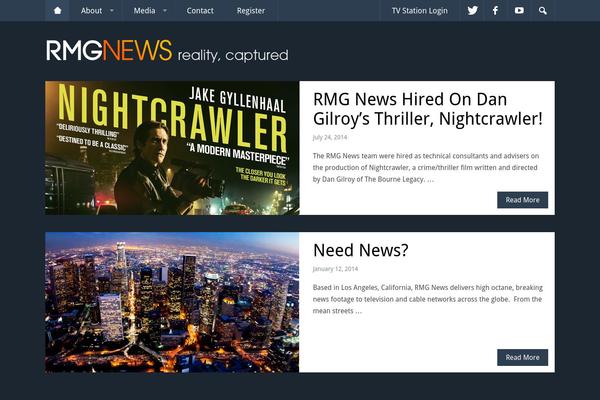The height and width of the screenshot is (400, 600).
Task: Open the About menu item
Action: pyautogui.click(x=91, y=11)
